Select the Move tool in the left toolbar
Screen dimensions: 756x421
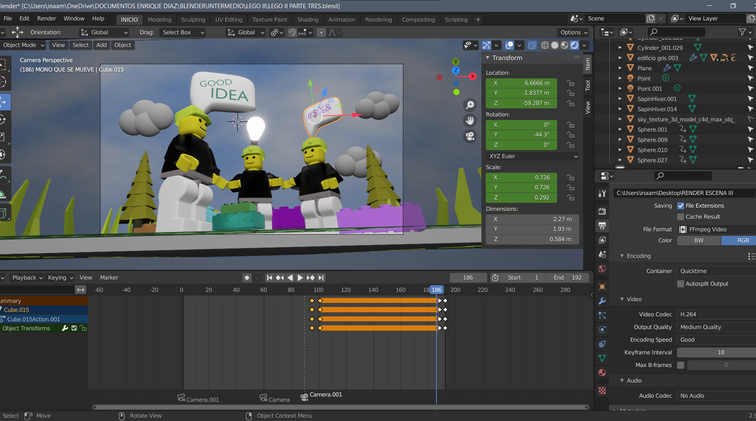click(x=4, y=102)
